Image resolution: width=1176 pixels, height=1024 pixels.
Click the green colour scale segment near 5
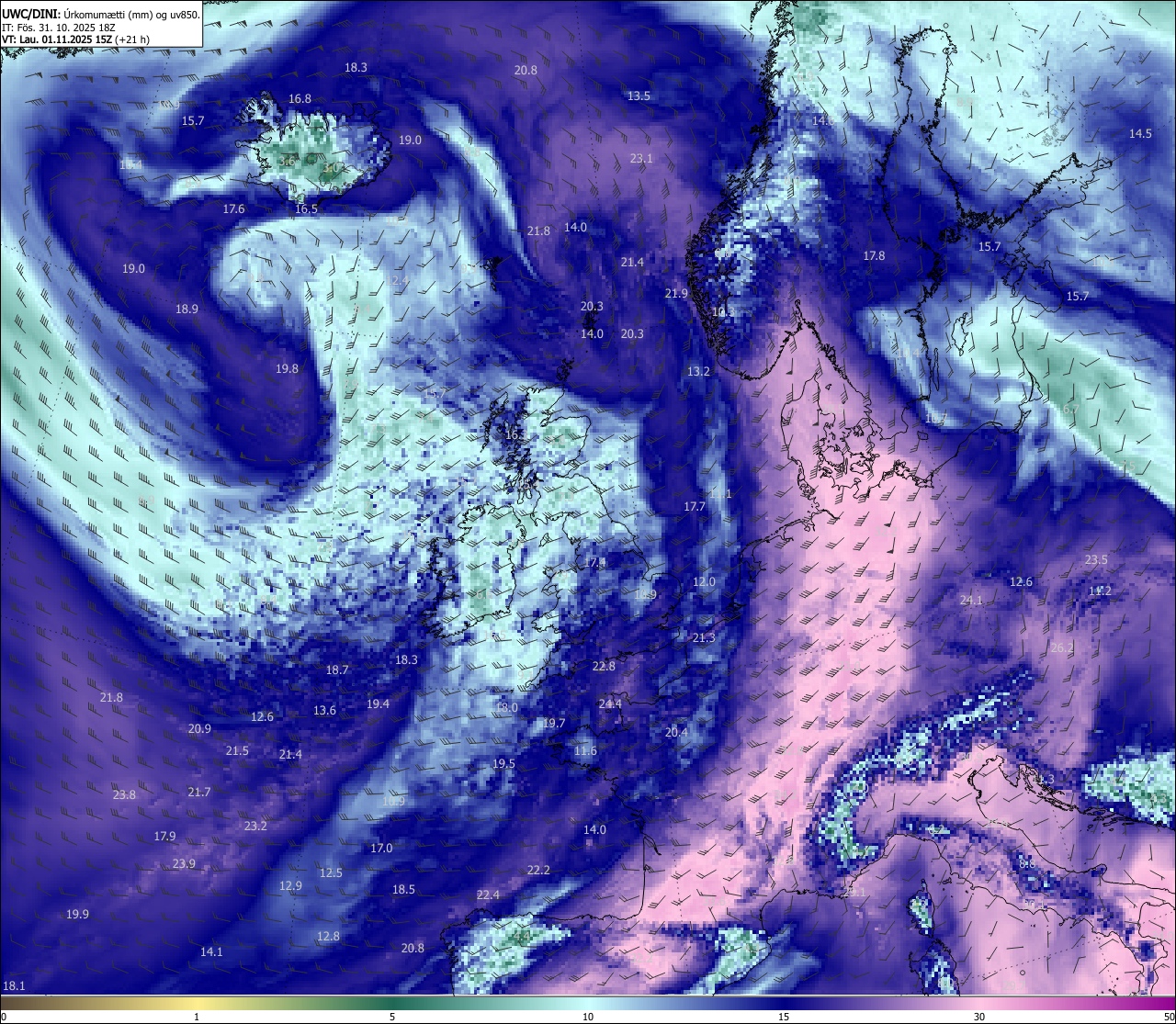392,1003
